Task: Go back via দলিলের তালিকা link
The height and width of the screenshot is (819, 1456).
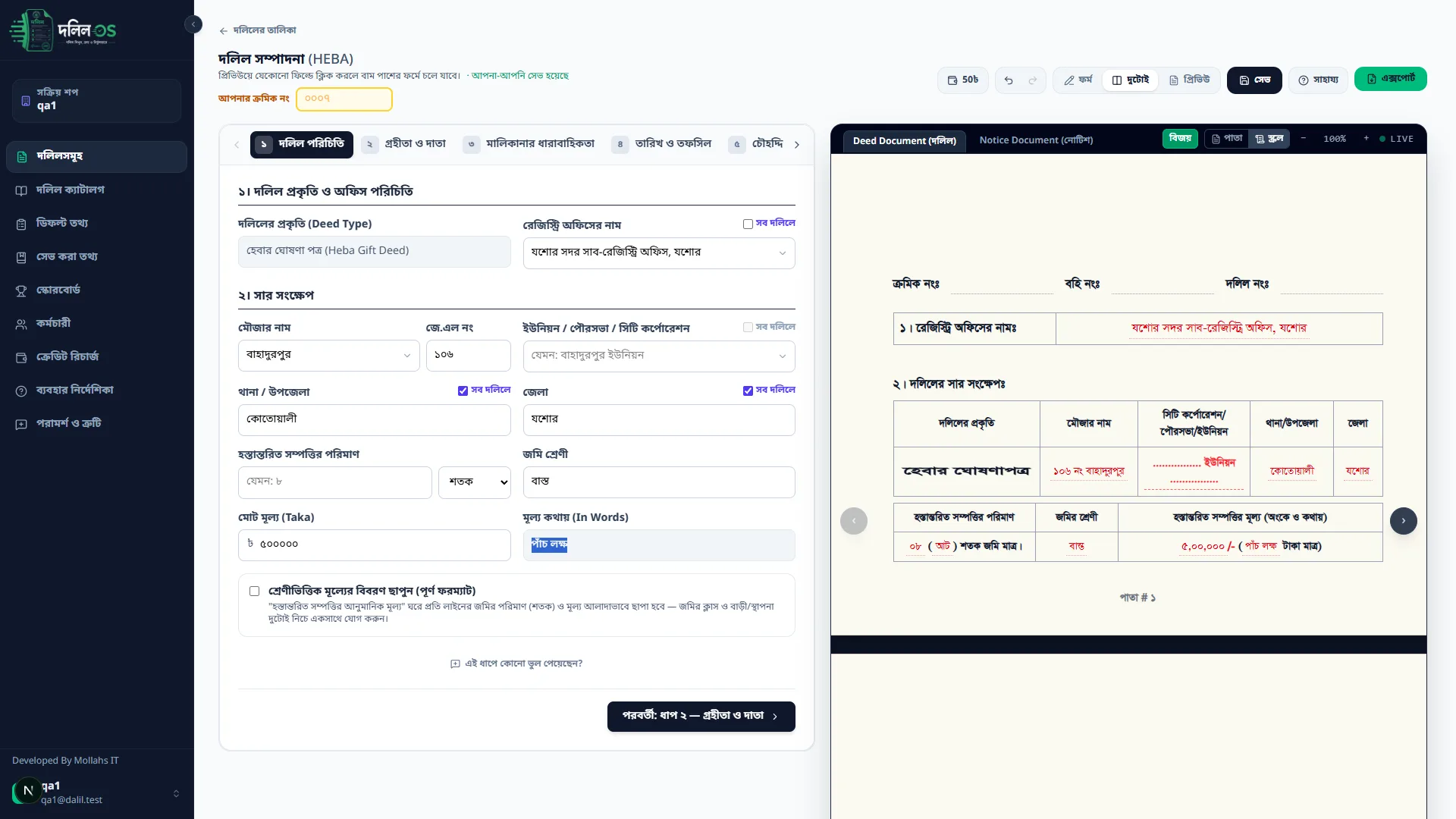Action: (x=258, y=30)
